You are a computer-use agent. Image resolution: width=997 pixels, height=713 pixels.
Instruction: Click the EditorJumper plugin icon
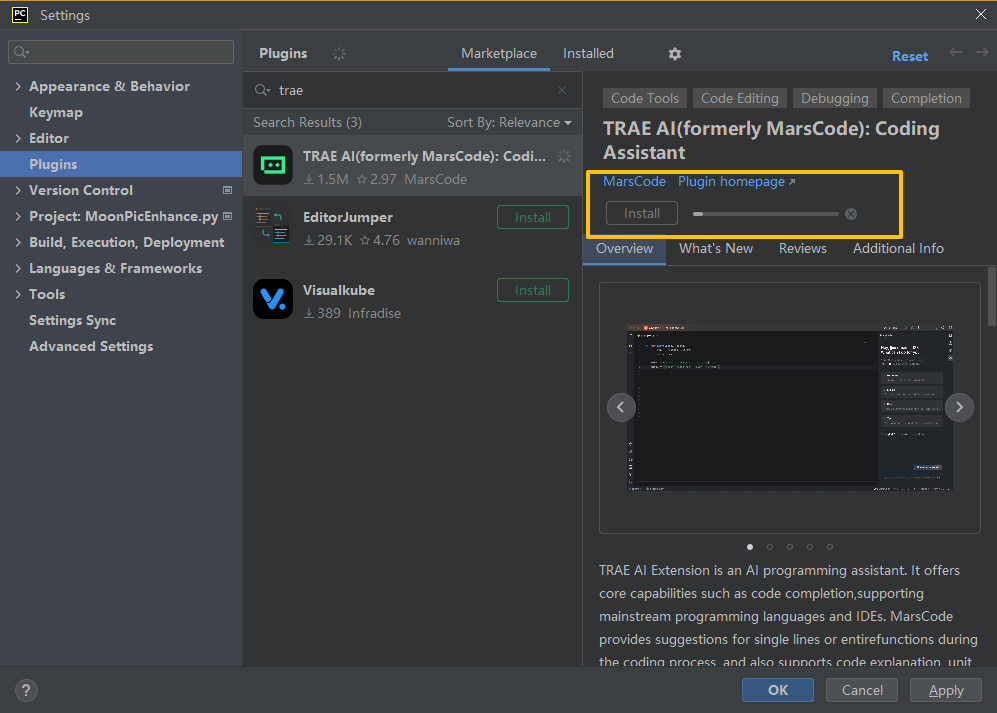pyautogui.click(x=273, y=226)
